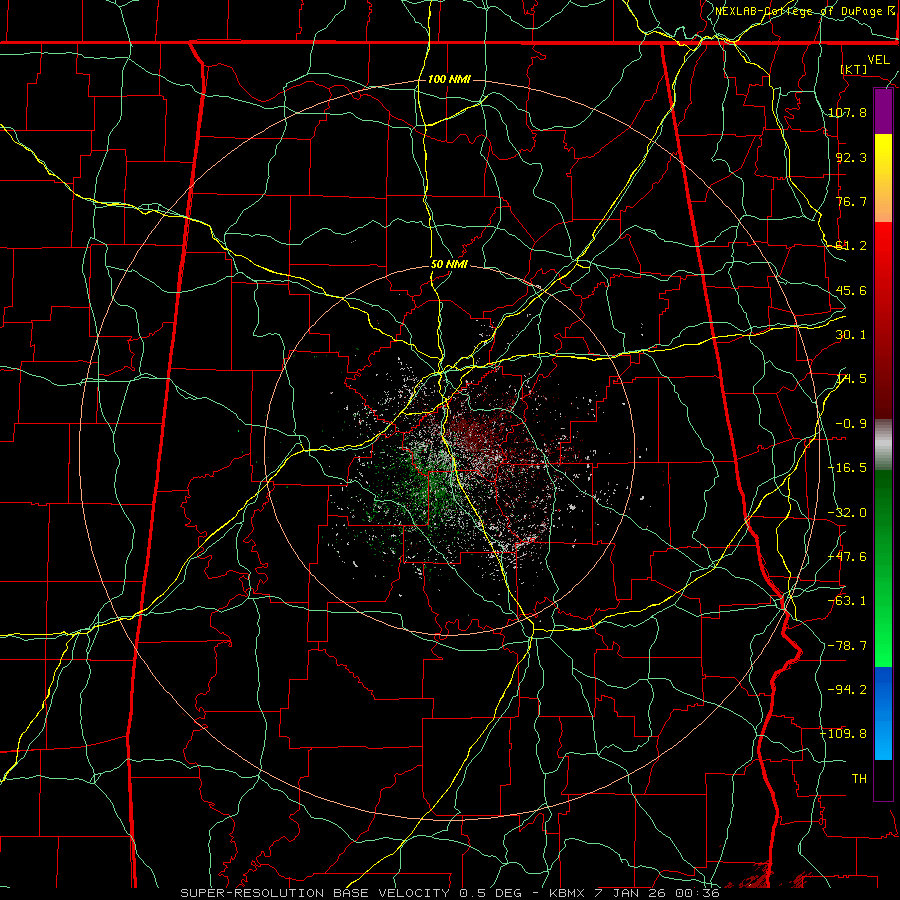The image size is (900, 900).
Task: Click the -63.1 velocity scale value
Action: point(847,601)
